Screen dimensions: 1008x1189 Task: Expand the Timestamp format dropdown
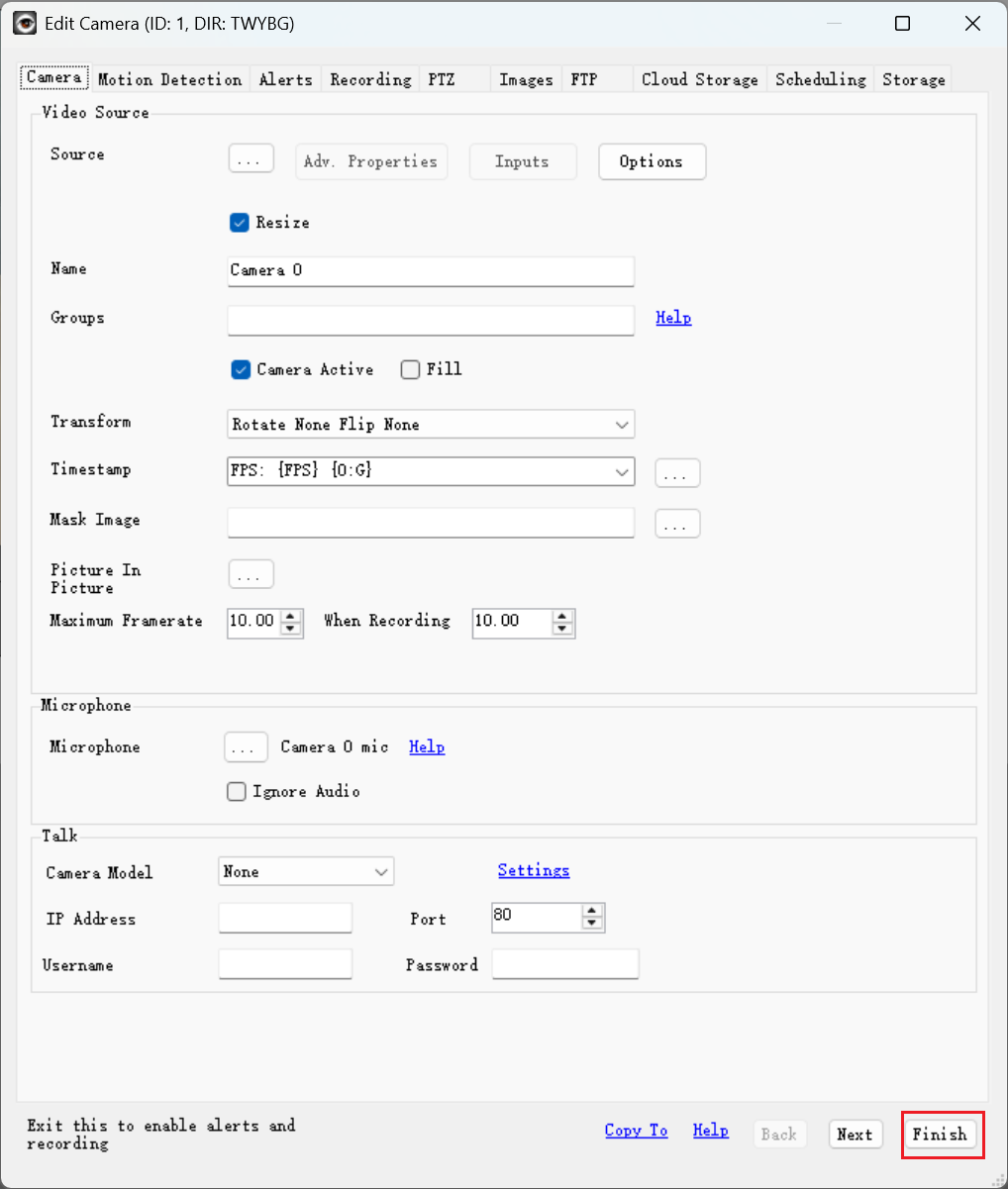point(623,471)
